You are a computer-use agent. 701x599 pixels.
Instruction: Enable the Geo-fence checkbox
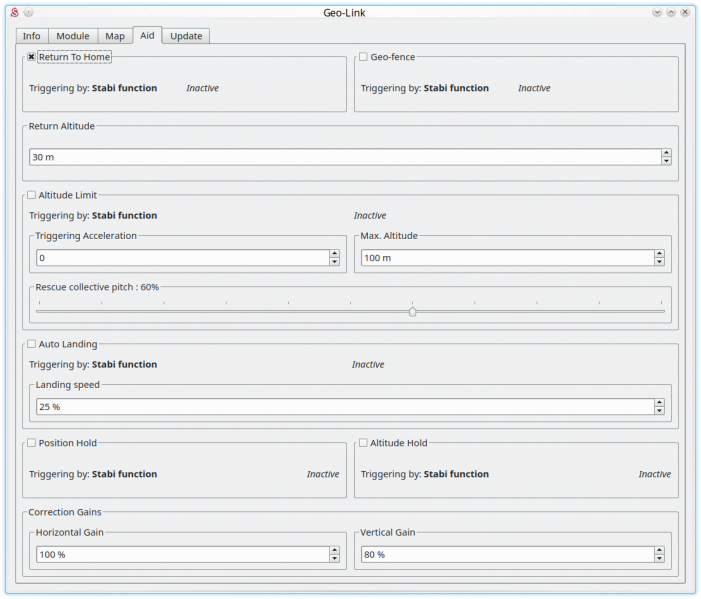coord(363,57)
